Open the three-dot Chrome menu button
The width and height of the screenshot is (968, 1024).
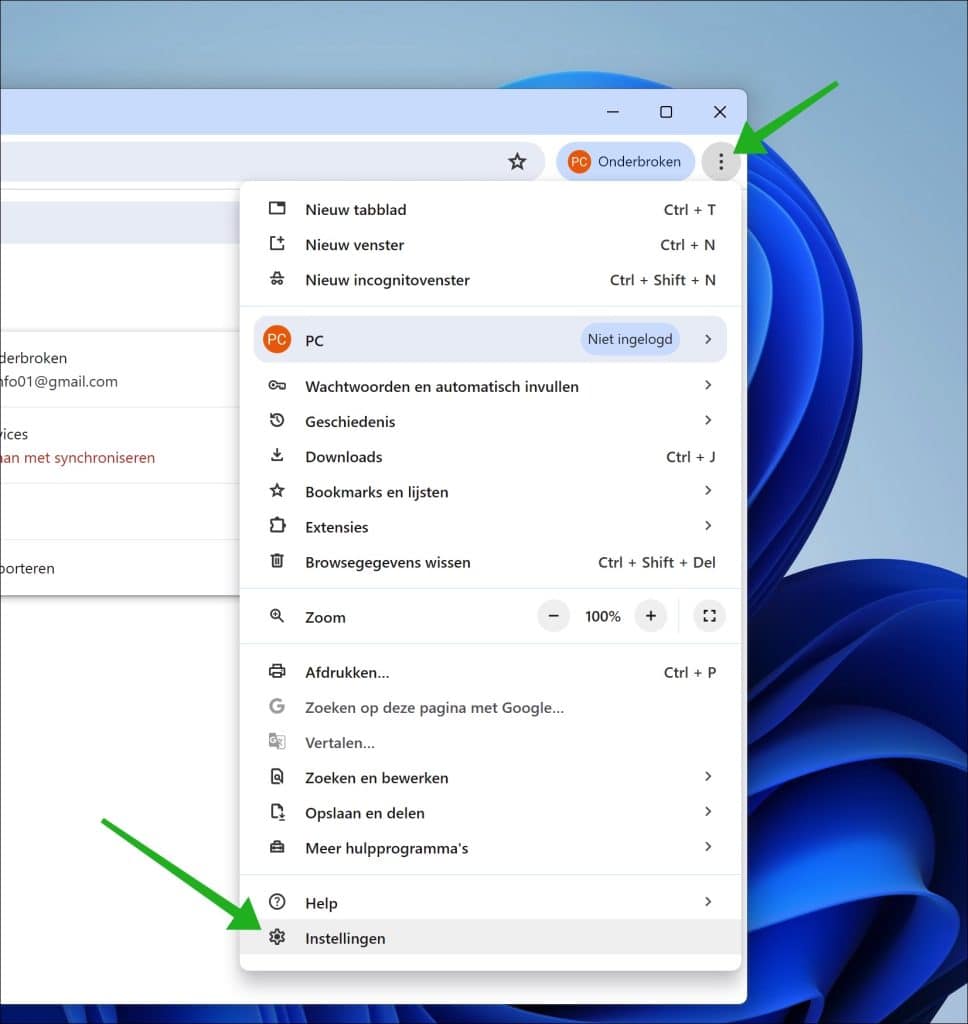click(x=720, y=161)
